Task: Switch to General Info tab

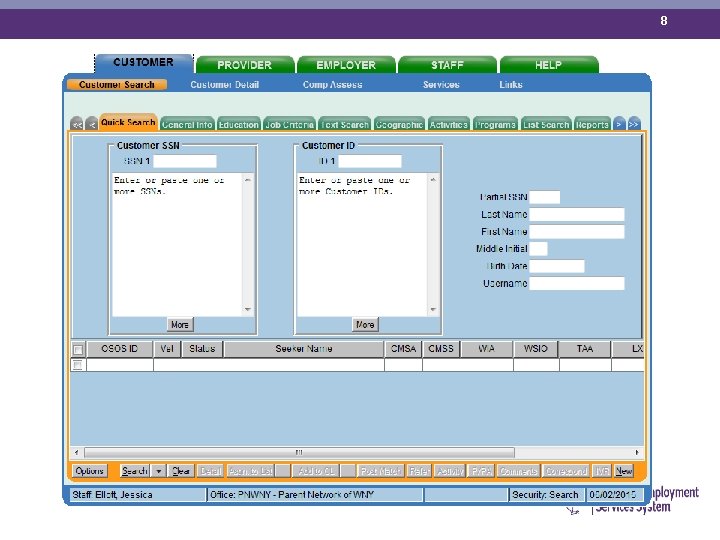Action: pos(187,124)
